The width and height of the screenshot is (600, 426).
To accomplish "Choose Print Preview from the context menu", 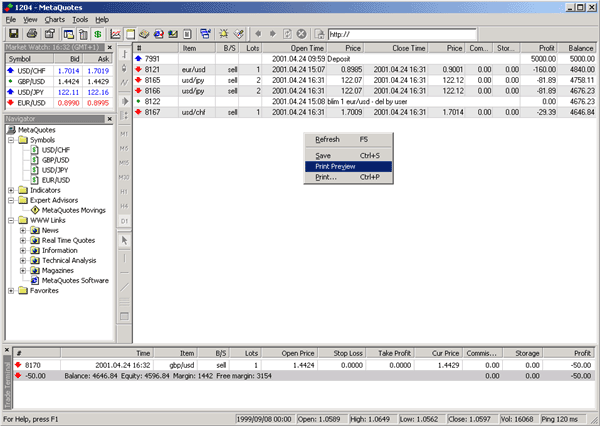I will tap(348, 166).
